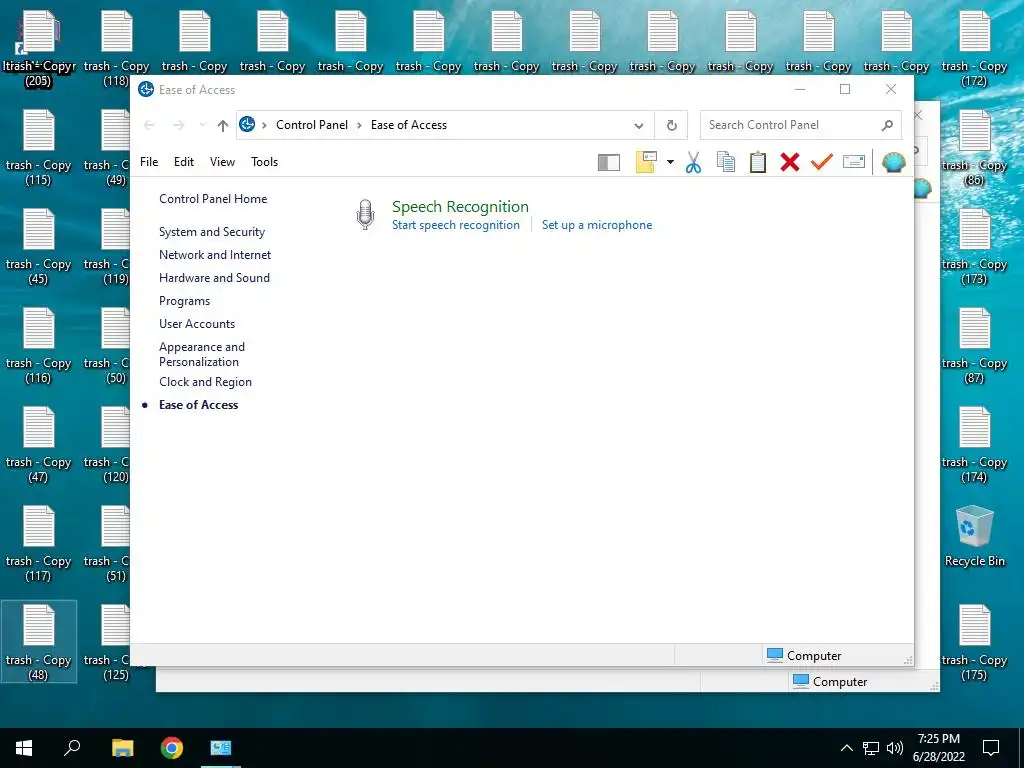Viewport: 1024px width, 768px height.
Task: Open network status tray icon
Action: click(x=871, y=748)
